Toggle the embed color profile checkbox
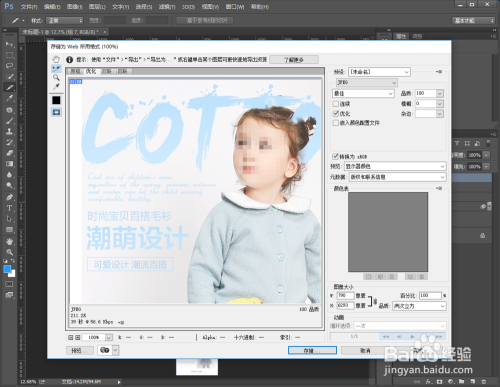500x387 pixels. click(336, 123)
